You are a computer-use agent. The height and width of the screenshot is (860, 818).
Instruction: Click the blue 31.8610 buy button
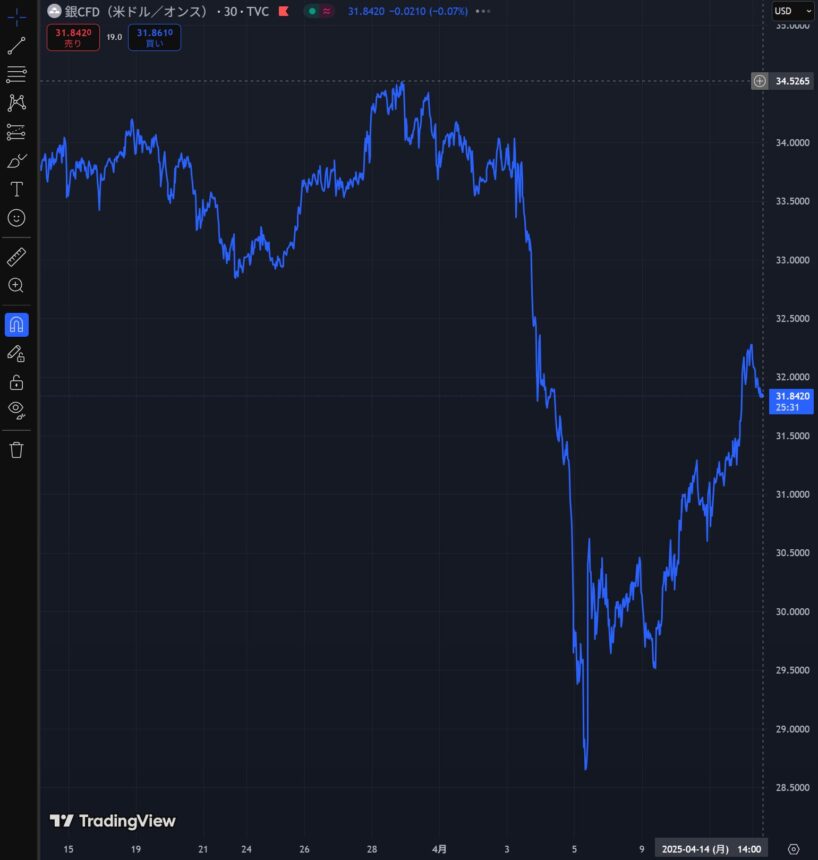coord(154,38)
